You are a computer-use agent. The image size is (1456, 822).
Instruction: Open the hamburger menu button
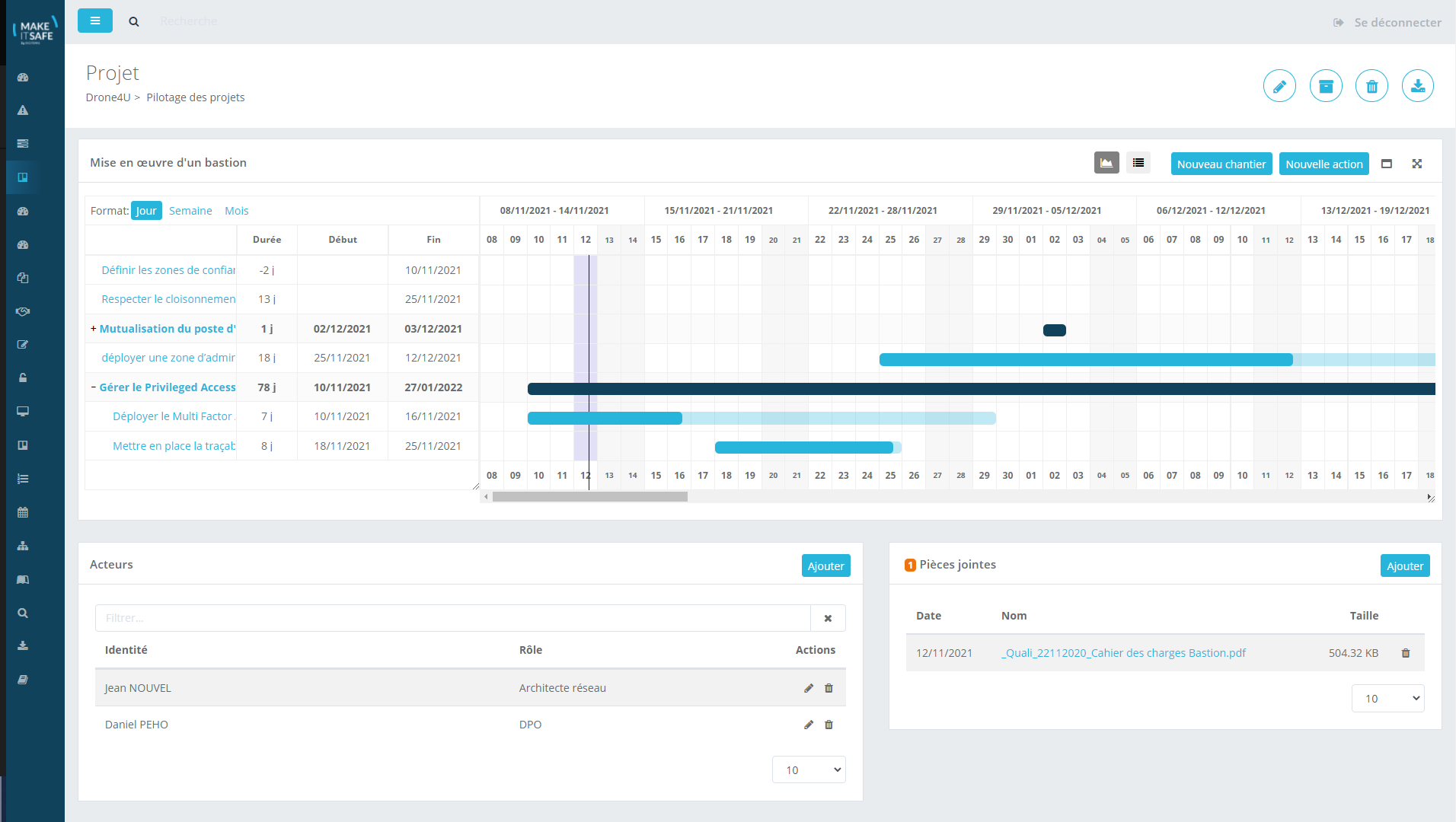pos(95,21)
